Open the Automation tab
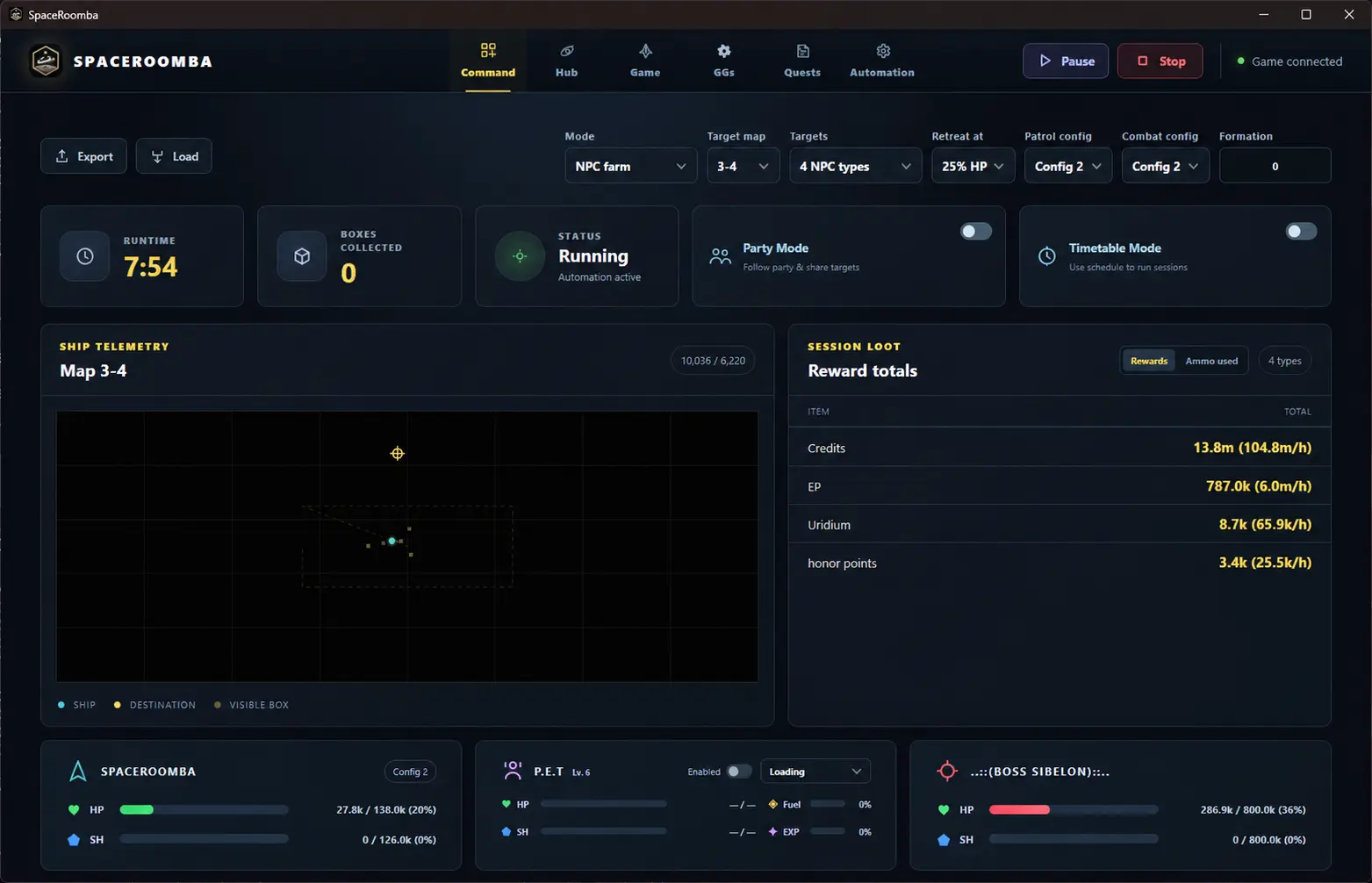Image resolution: width=1372 pixels, height=883 pixels. [882, 61]
